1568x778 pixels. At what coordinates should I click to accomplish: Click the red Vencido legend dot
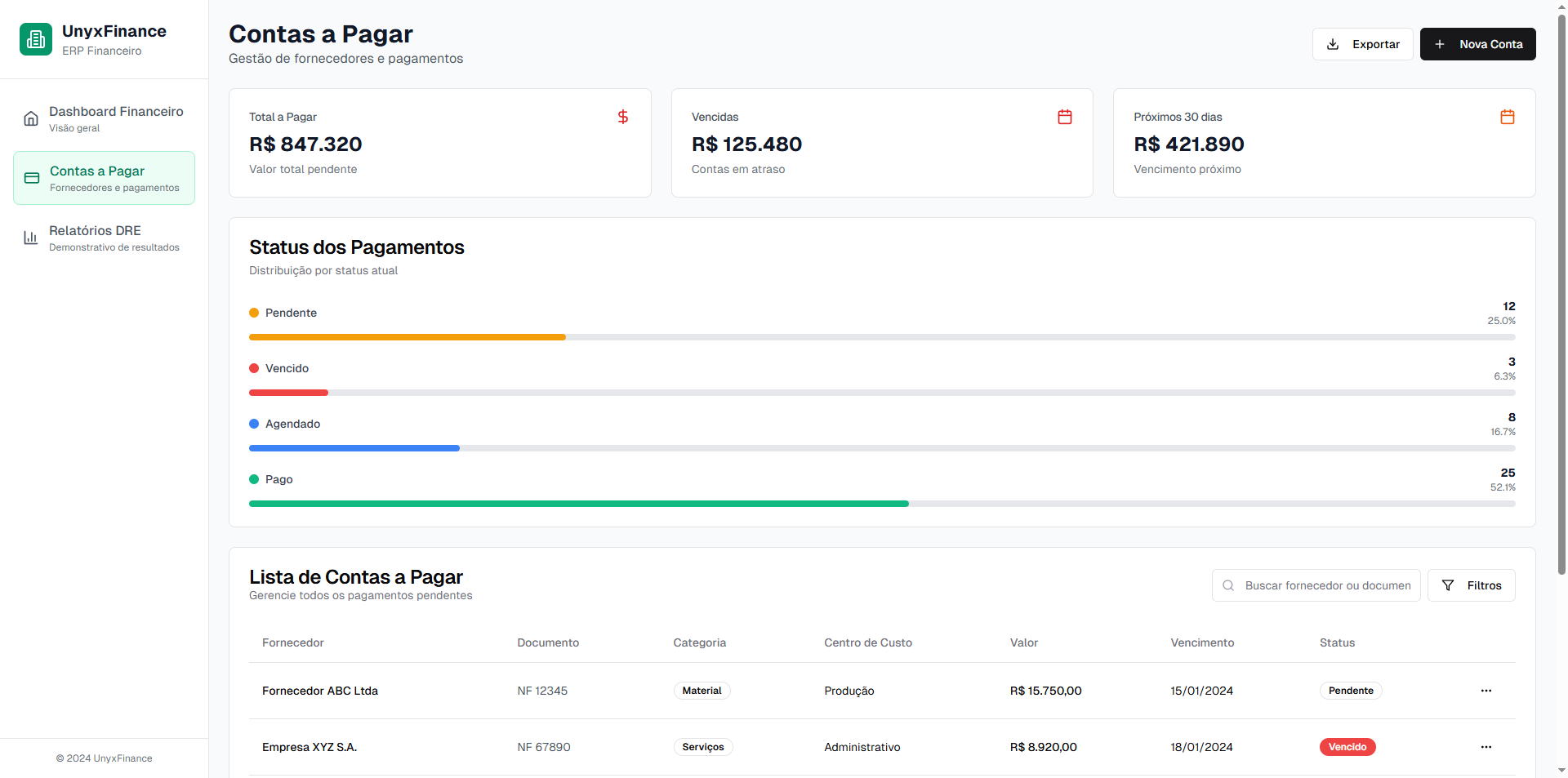pyautogui.click(x=254, y=368)
